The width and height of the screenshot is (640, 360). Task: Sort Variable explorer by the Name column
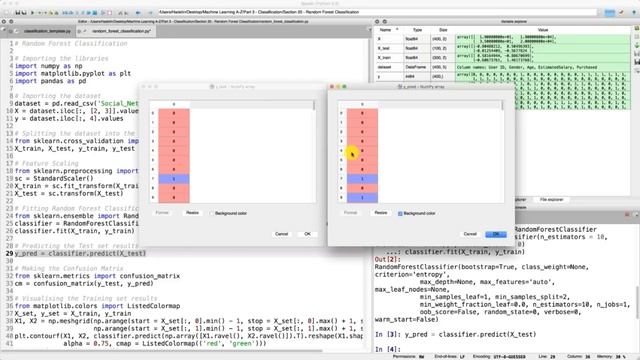coord(385,30)
